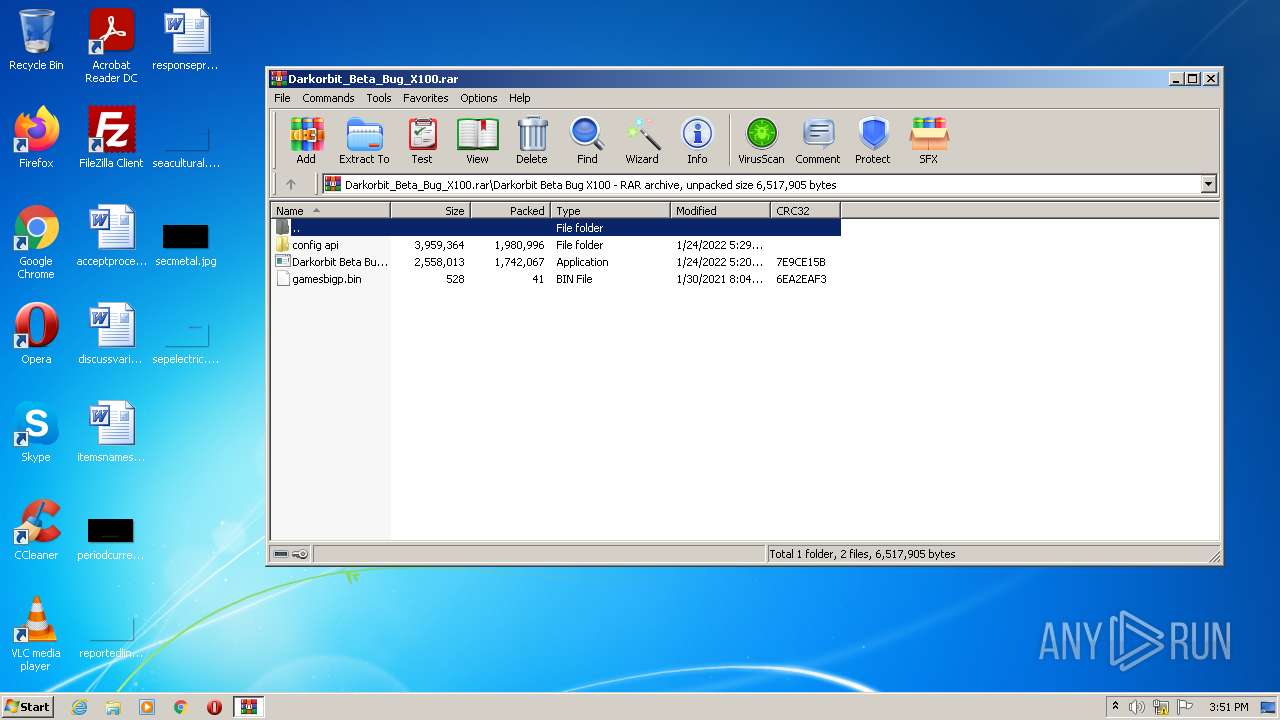Open Opera desktop shortcut

pyautogui.click(x=36, y=335)
